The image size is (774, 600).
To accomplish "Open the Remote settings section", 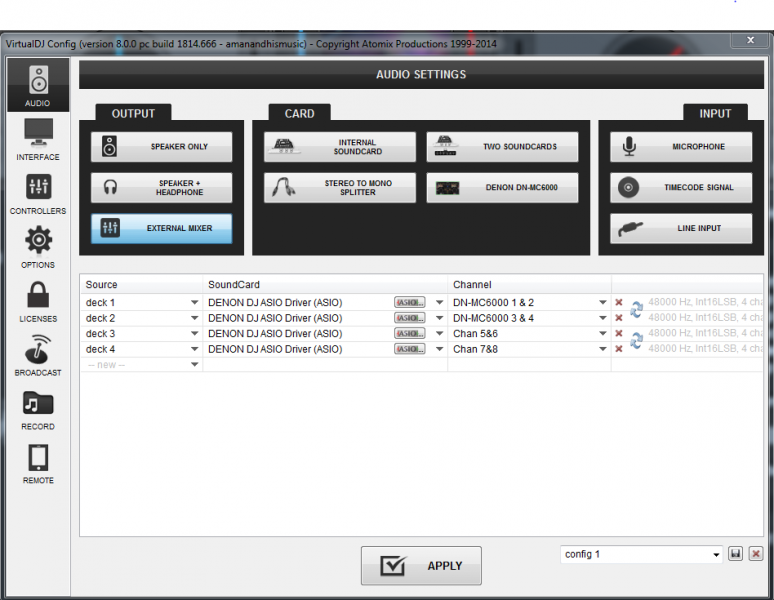I will coord(38,463).
